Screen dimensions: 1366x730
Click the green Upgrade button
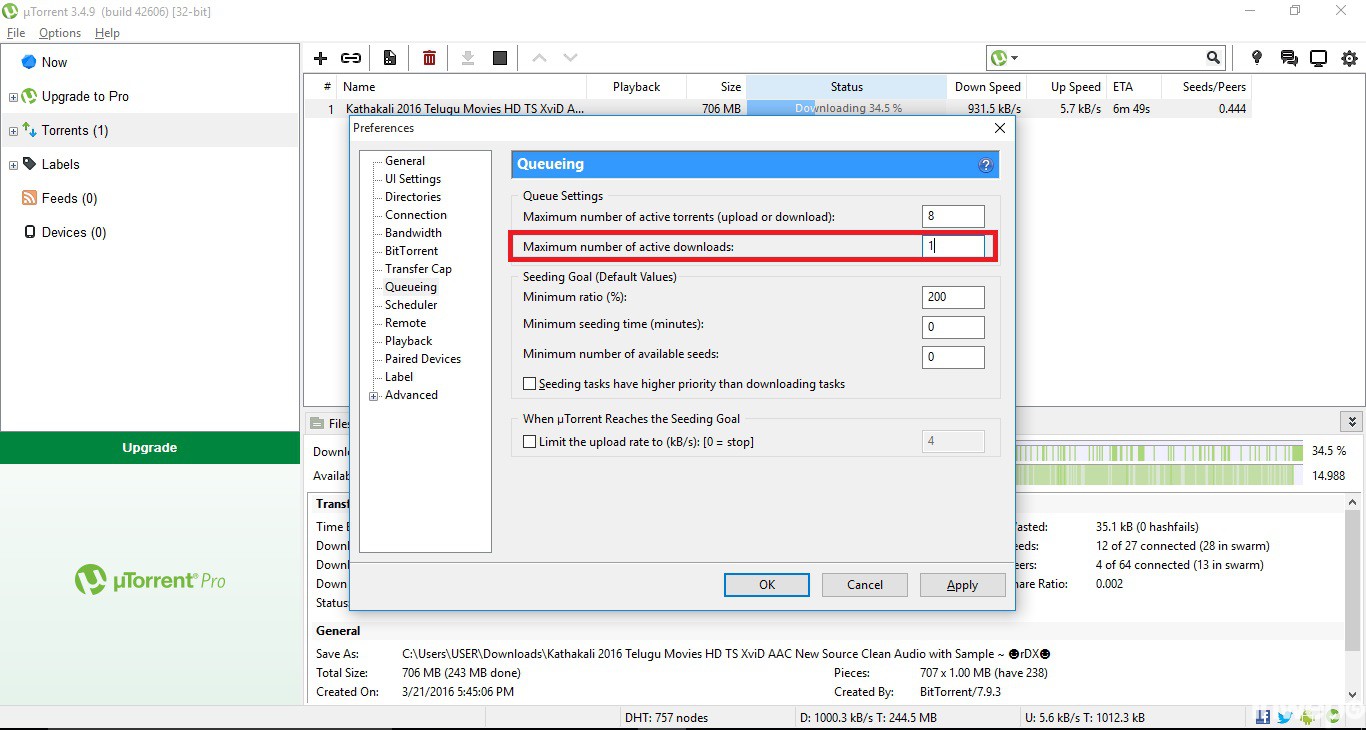[x=150, y=448]
